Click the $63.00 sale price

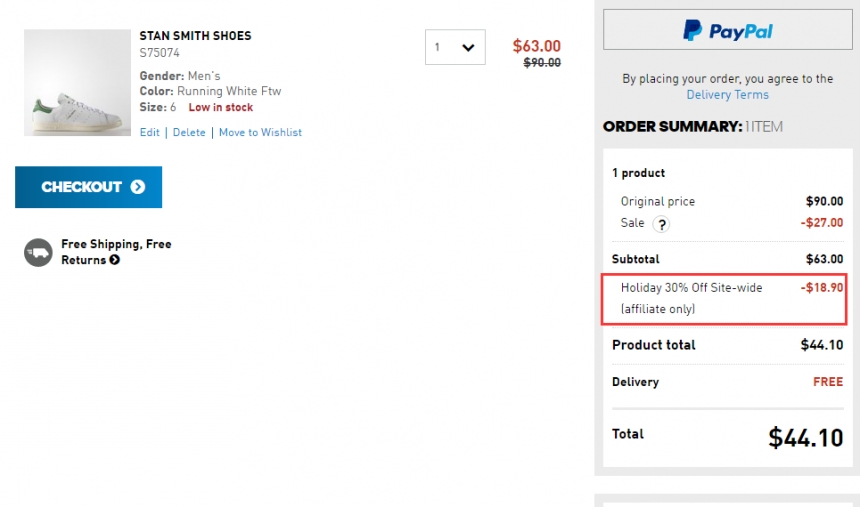(536, 46)
